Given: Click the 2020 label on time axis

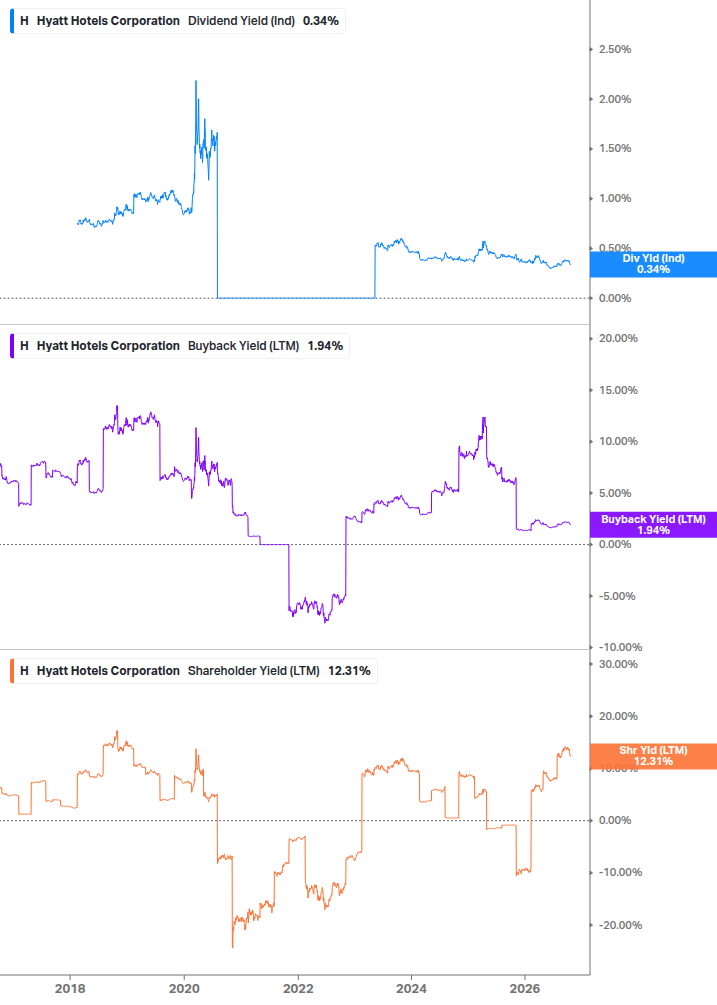Looking at the screenshot, I should click(184, 988).
